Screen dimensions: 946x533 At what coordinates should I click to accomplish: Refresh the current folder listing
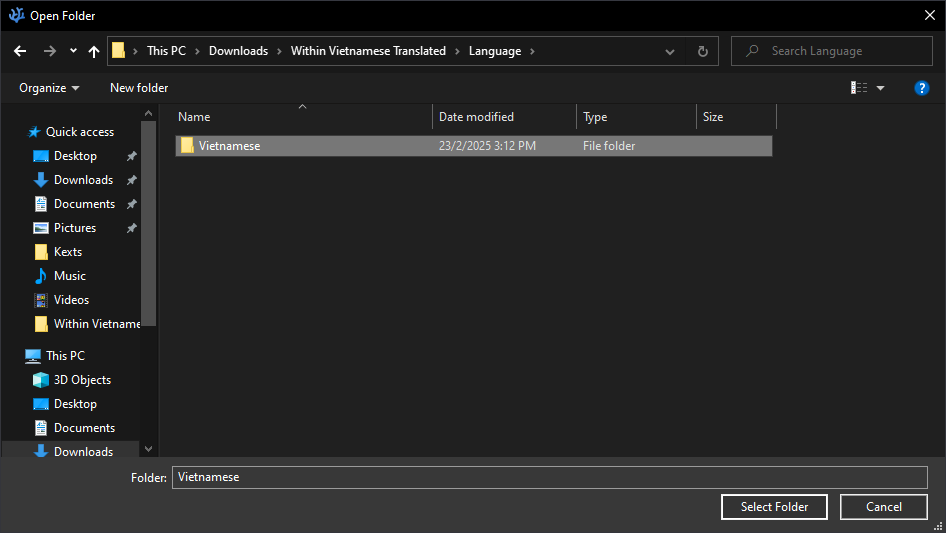702,51
